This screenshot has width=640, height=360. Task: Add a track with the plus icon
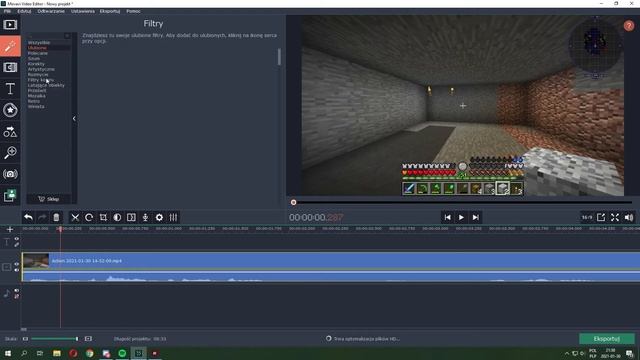tap(10, 229)
